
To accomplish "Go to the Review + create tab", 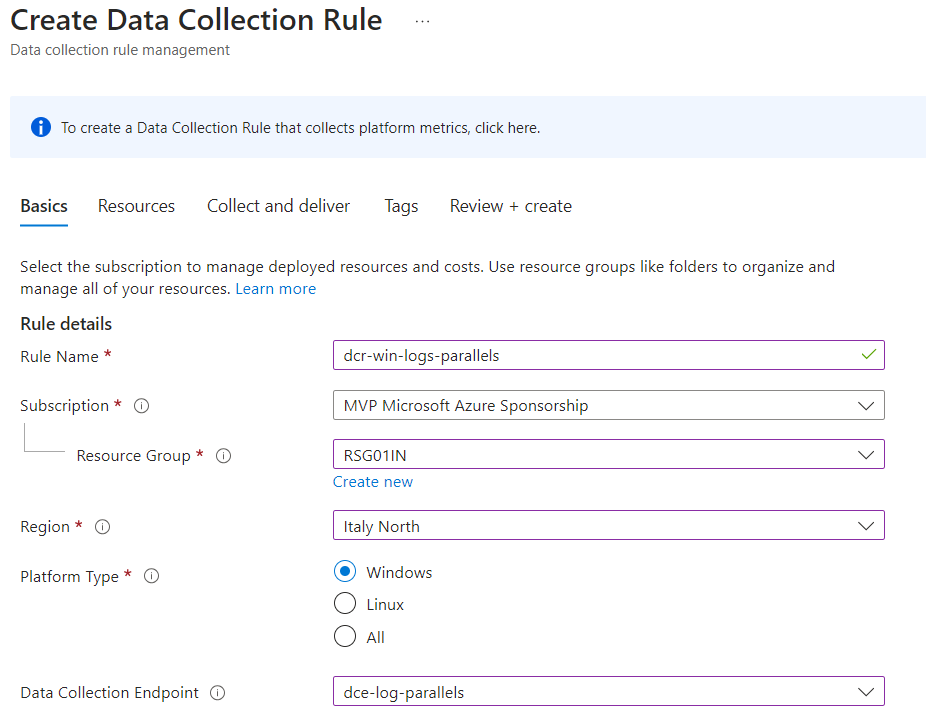I will pyautogui.click(x=511, y=206).
